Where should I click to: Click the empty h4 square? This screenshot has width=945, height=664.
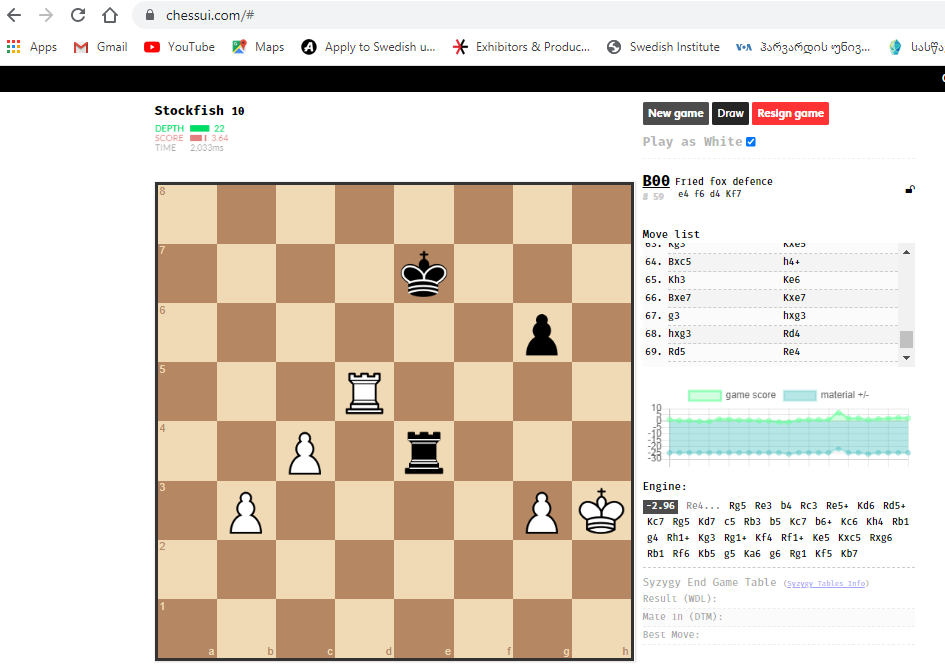click(x=601, y=452)
